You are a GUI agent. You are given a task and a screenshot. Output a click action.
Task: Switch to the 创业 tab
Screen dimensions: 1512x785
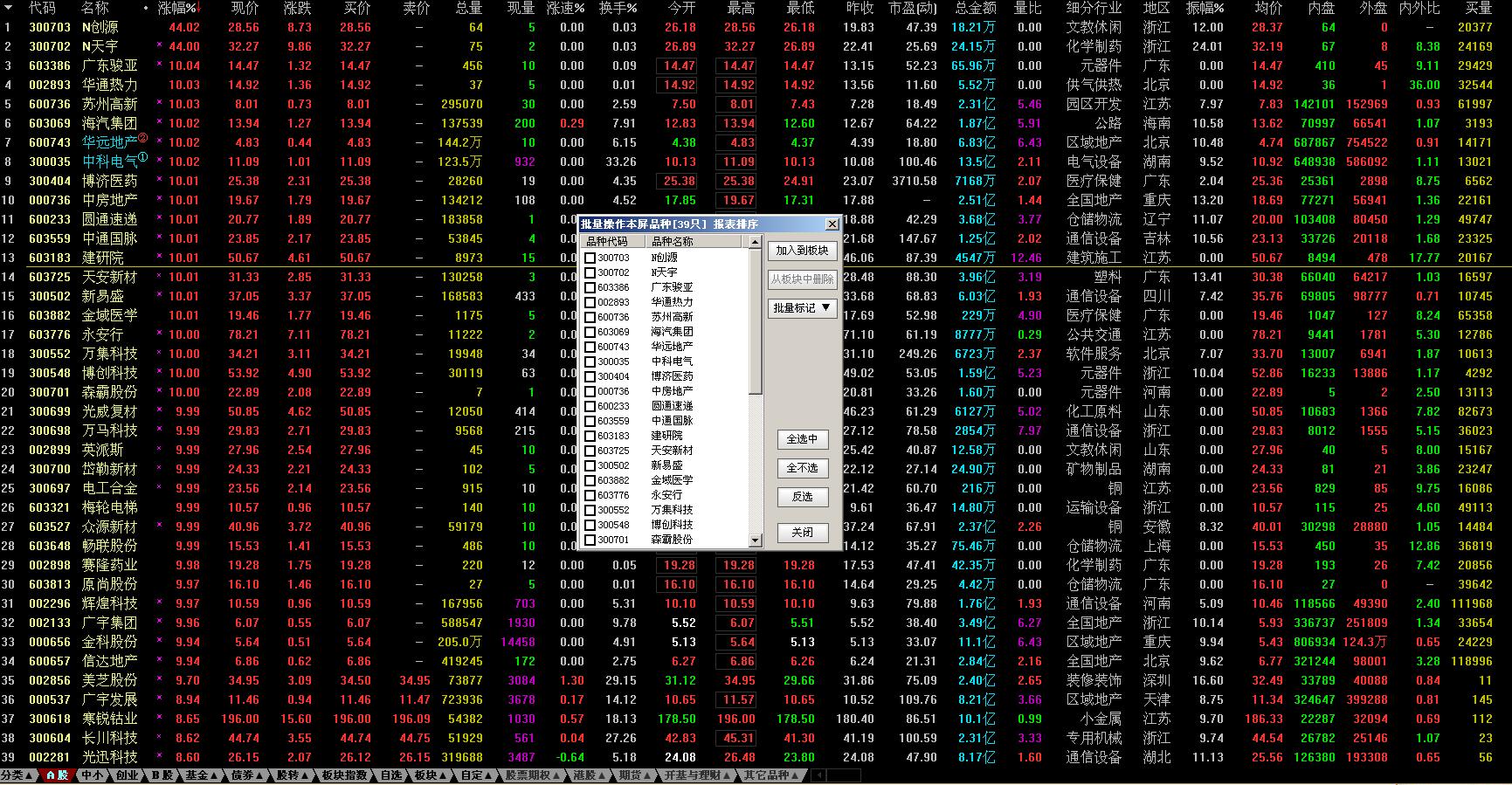[x=127, y=775]
